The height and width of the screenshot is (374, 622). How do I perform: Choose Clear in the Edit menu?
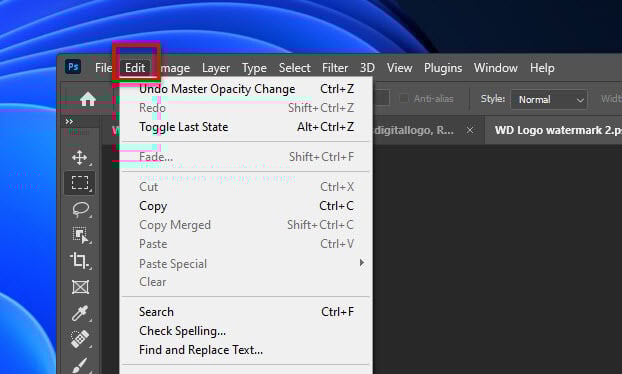(x=246, y=282)
